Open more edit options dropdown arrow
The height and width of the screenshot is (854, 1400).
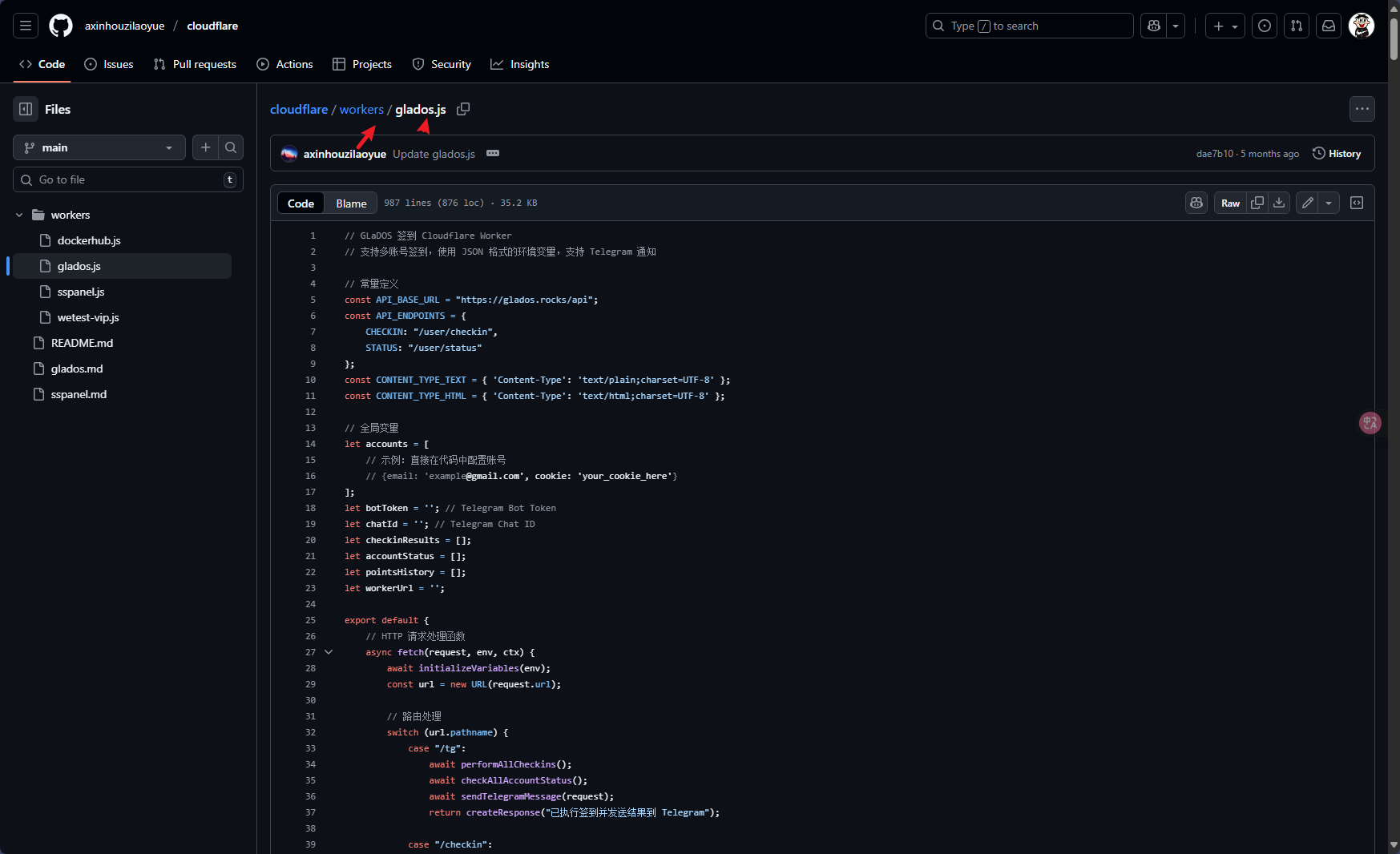tap(1329, 203)
